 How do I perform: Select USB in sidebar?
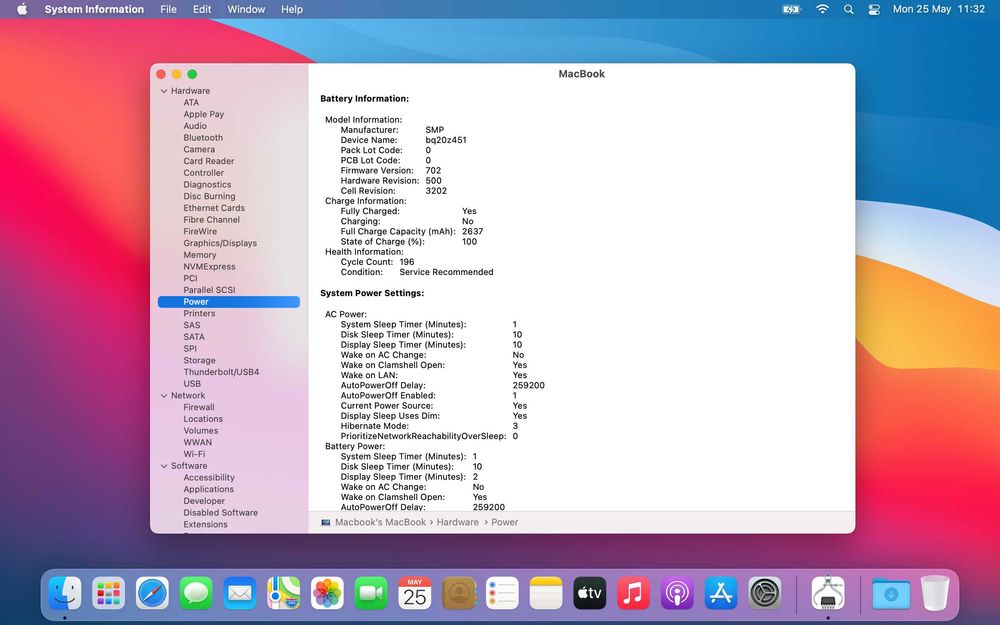pos(192,383)
